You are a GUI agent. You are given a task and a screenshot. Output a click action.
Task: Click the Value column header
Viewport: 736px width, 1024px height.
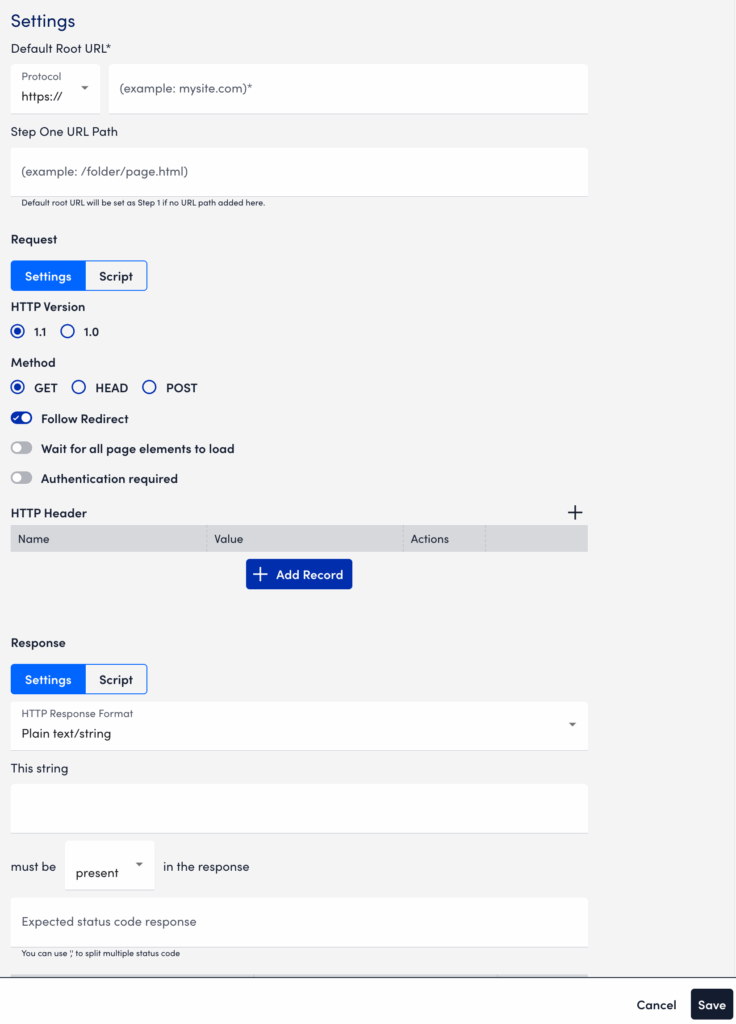(305, 539)
